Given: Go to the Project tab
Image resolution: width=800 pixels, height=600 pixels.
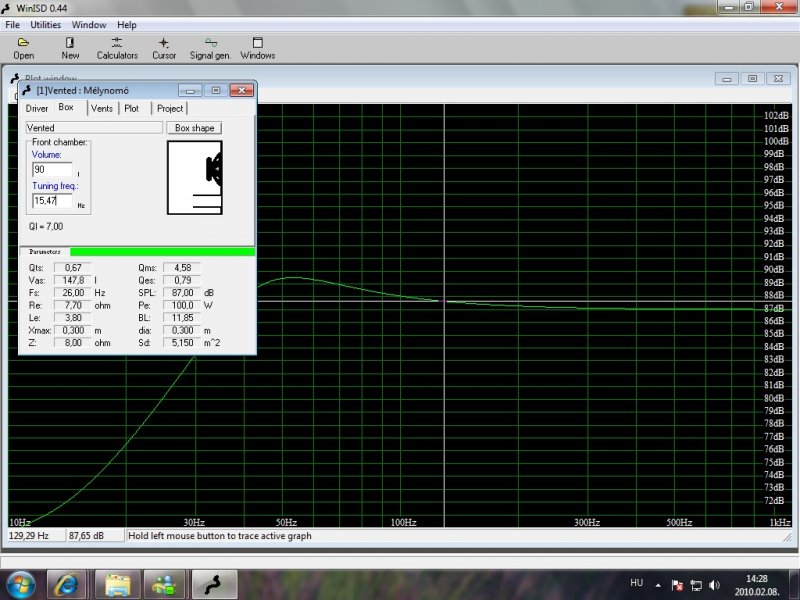Looking at the screenshot, I should click(x=170, y=108).
